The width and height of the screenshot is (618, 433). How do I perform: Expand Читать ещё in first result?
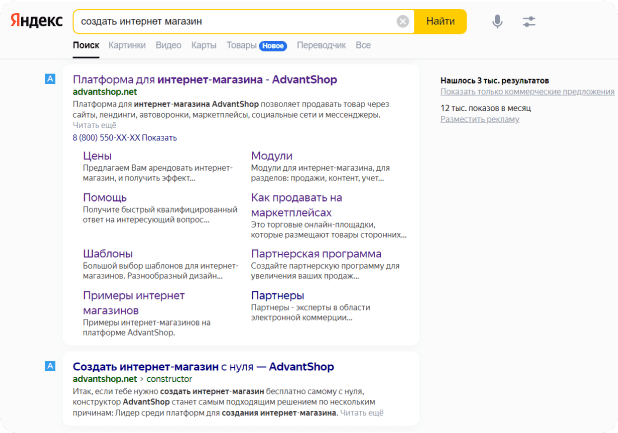95,125
